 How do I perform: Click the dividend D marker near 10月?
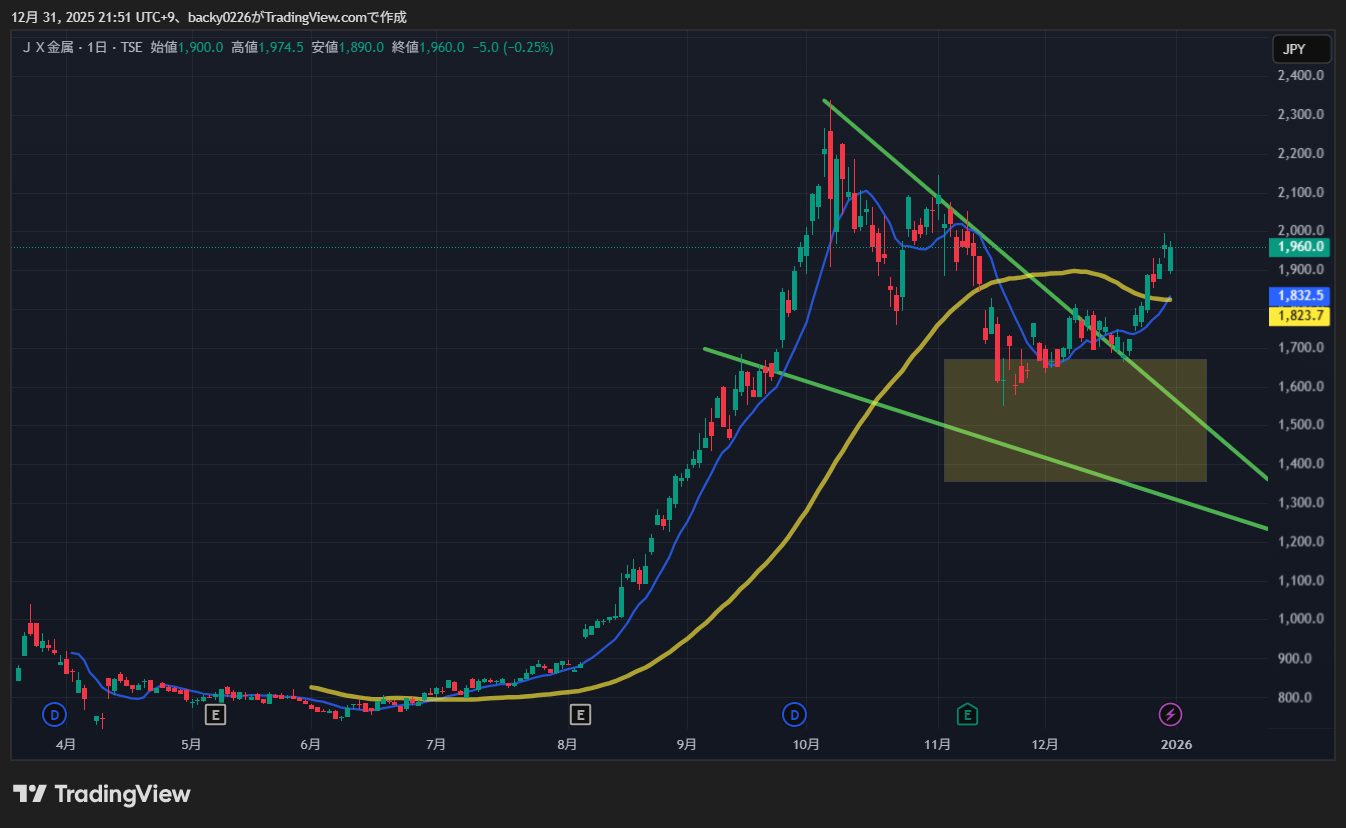tap(794, 714)
